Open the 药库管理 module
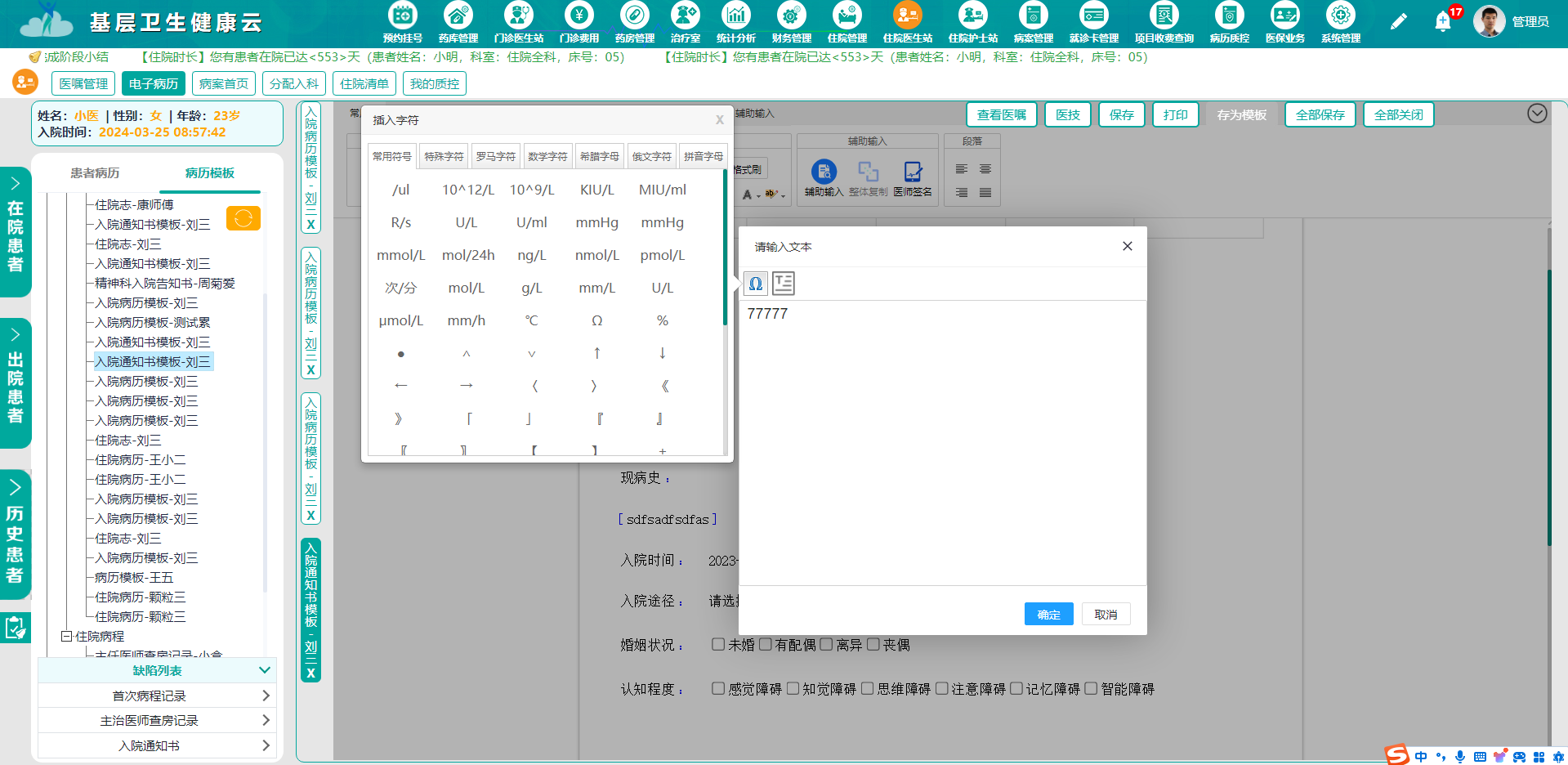This screenshot has width=1568, height=765. [x=458, y=23]
